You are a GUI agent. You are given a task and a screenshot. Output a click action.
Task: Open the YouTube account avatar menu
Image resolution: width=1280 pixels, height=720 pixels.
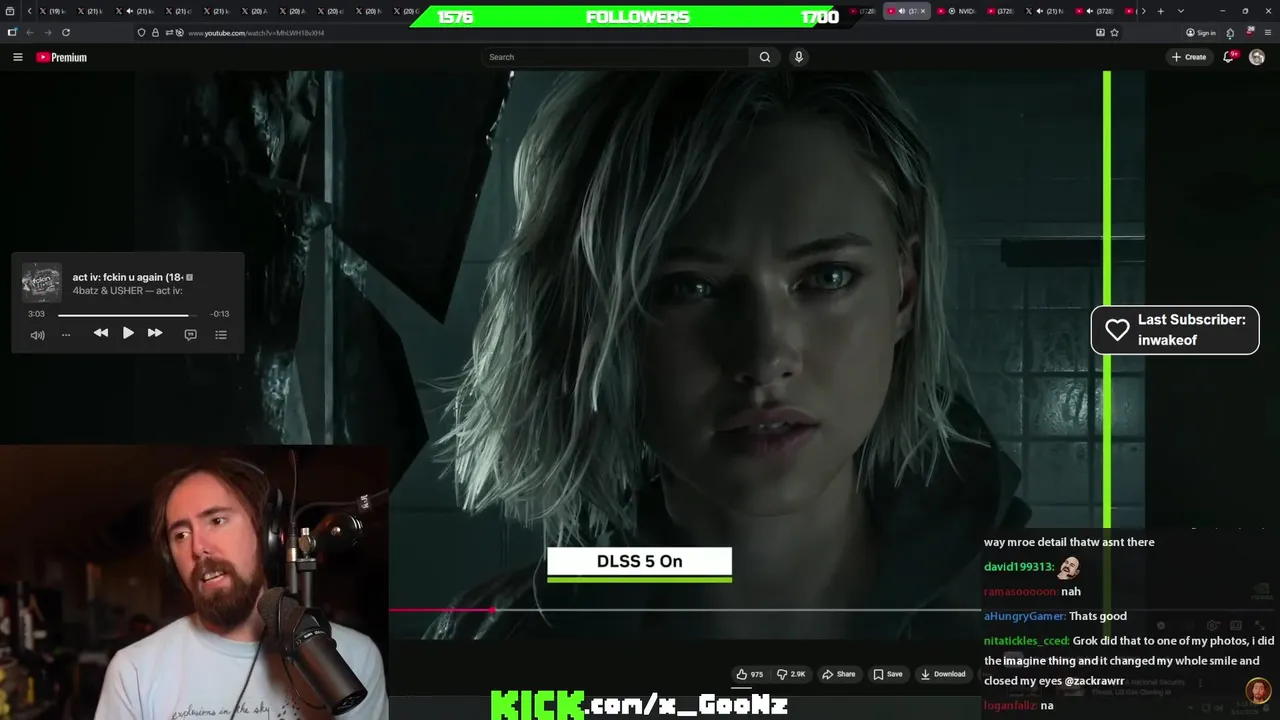click(x=1257, y=57)
